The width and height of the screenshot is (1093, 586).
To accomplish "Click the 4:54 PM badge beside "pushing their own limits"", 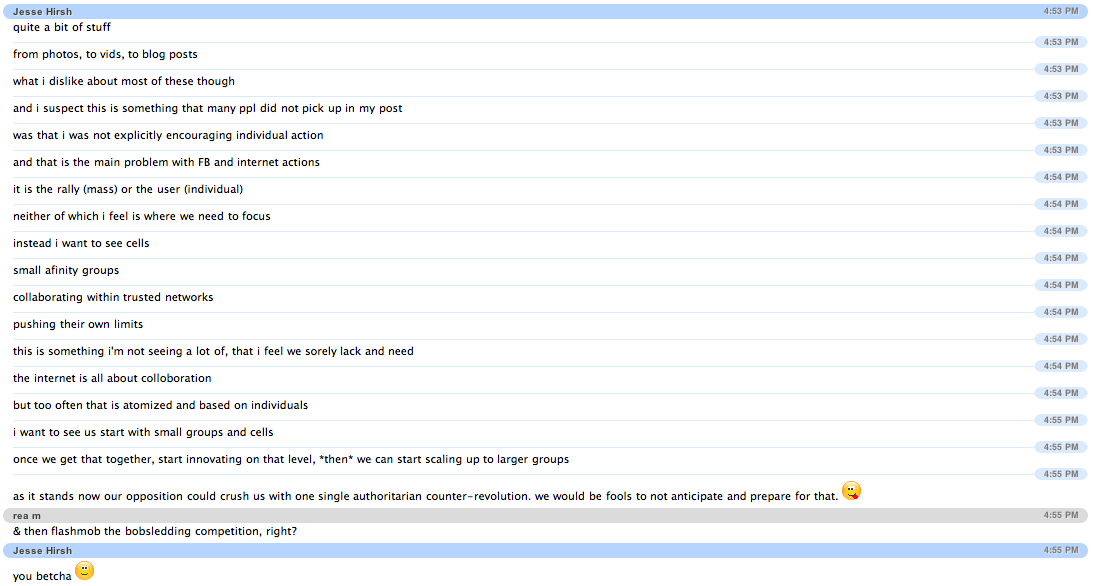I will (1060, 339).
